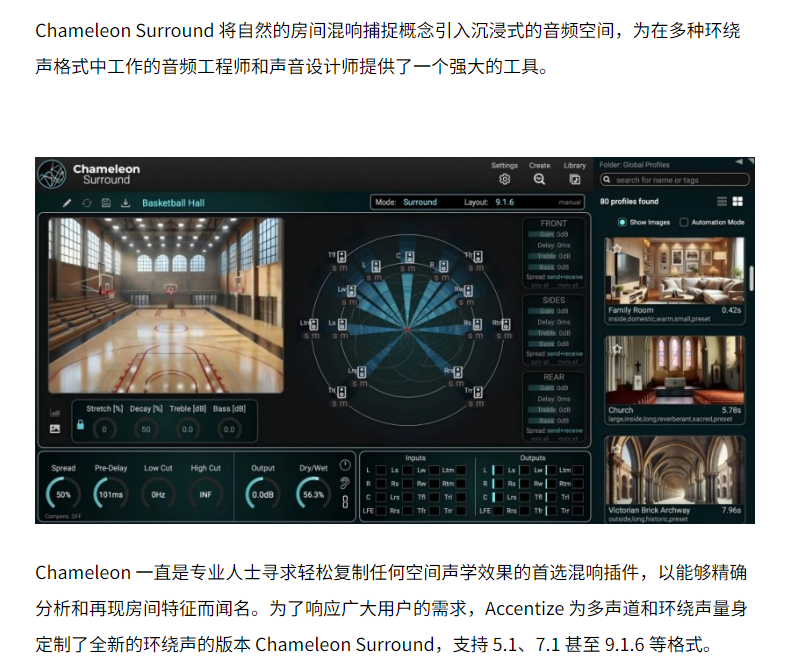Click the floppy disk save icon

pyautogui.click(x=106, y=203)
